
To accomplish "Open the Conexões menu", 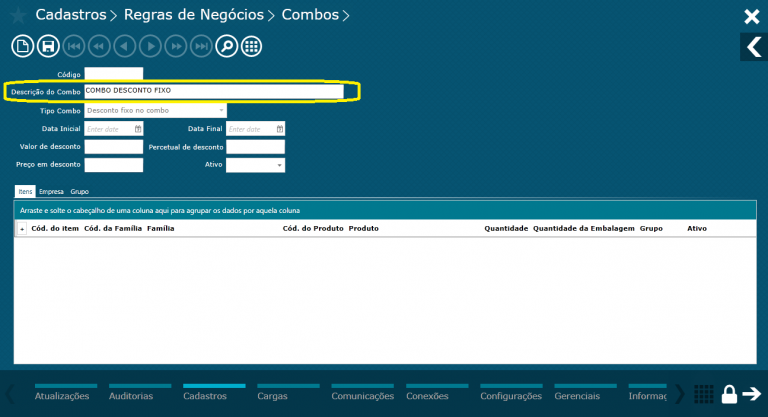I will [427, 396].
